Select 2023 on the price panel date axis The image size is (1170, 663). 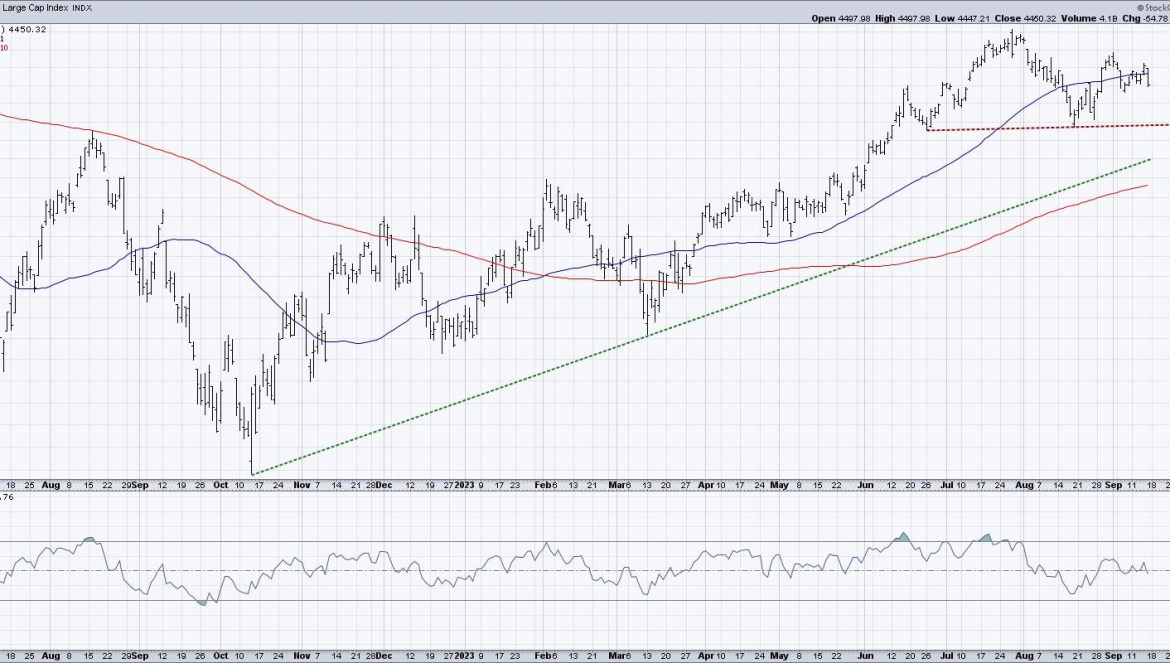tap(466, 485)
